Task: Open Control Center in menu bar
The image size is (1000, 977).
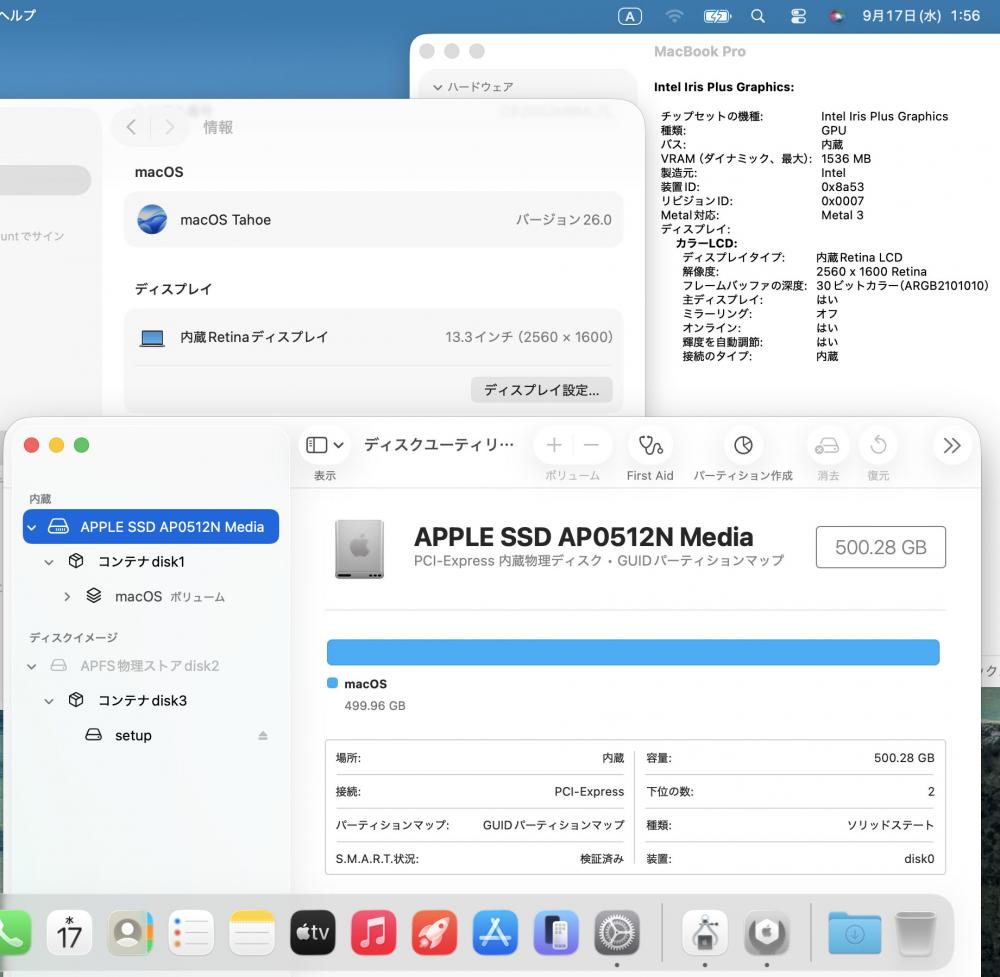Action: coord(798,16)
